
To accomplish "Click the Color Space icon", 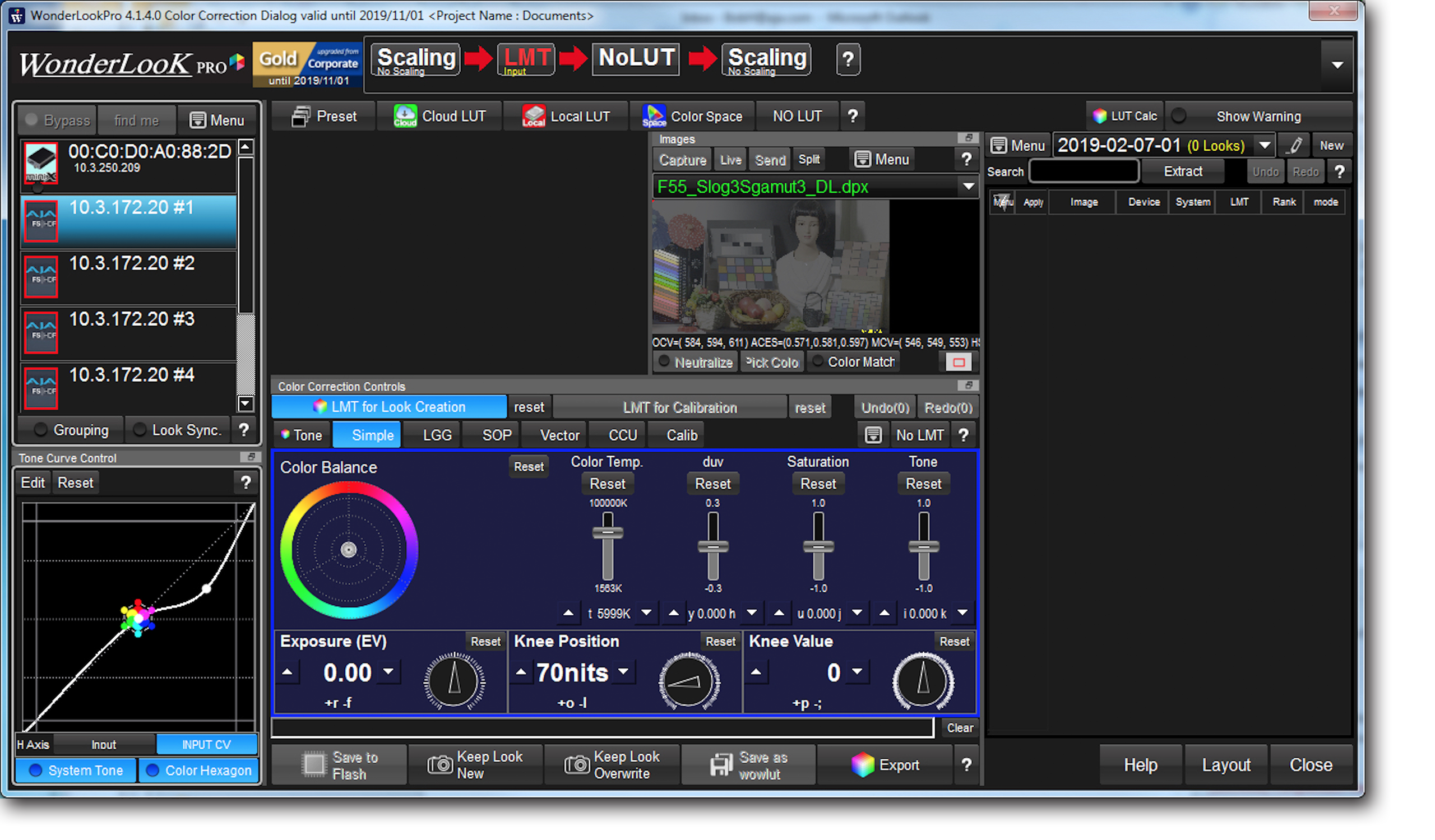I will coord(654,117).
